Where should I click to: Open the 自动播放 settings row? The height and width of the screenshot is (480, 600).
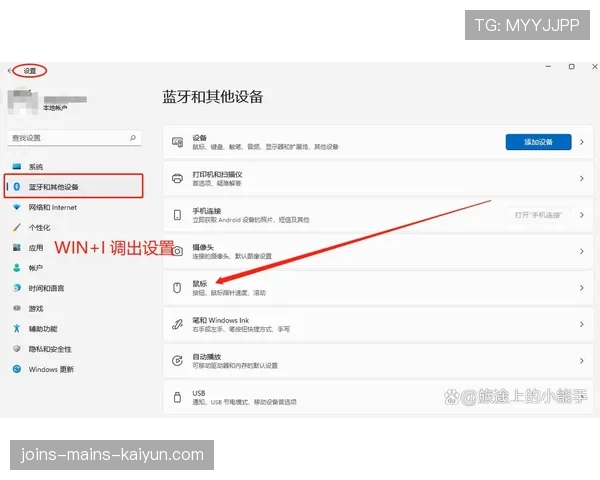pyautogui.click(x=378, y=361)
